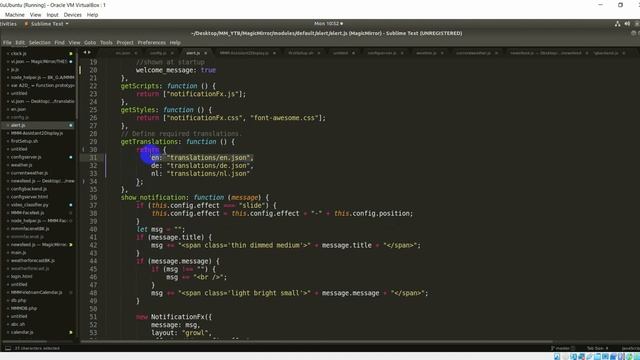Click the getTranslations function name on line 29
This screenshot has height=360, width=640.
[149, 142]
